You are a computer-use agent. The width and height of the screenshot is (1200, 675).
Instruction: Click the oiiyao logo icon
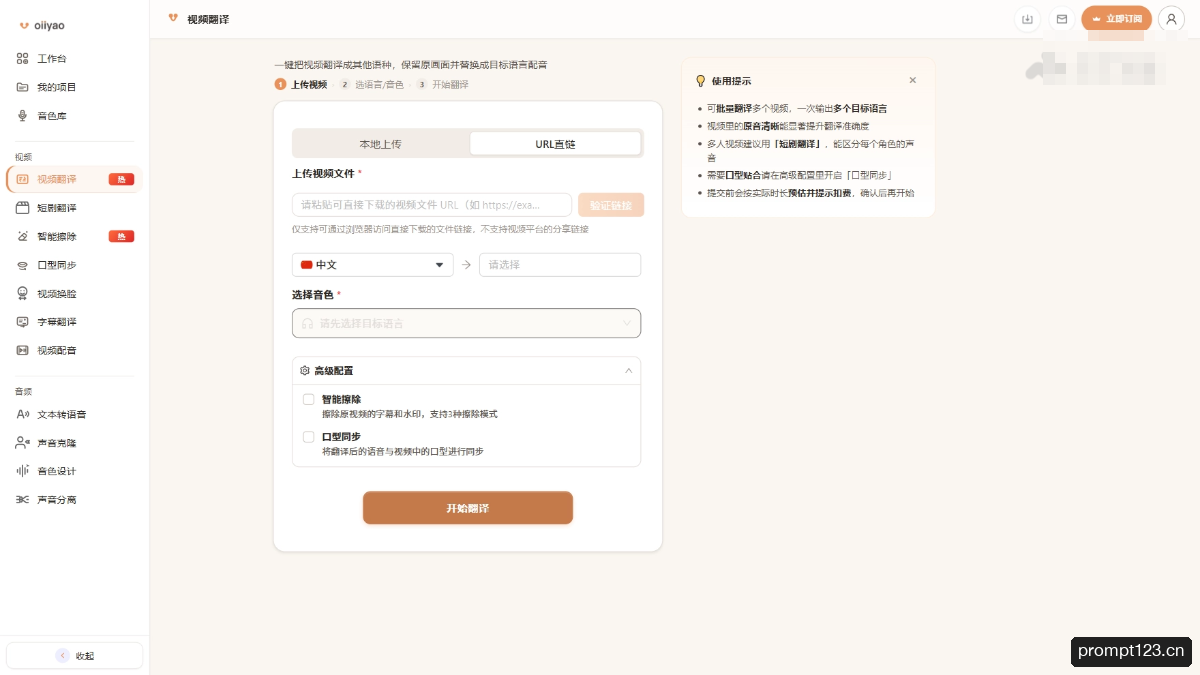(x=23, y=25)
